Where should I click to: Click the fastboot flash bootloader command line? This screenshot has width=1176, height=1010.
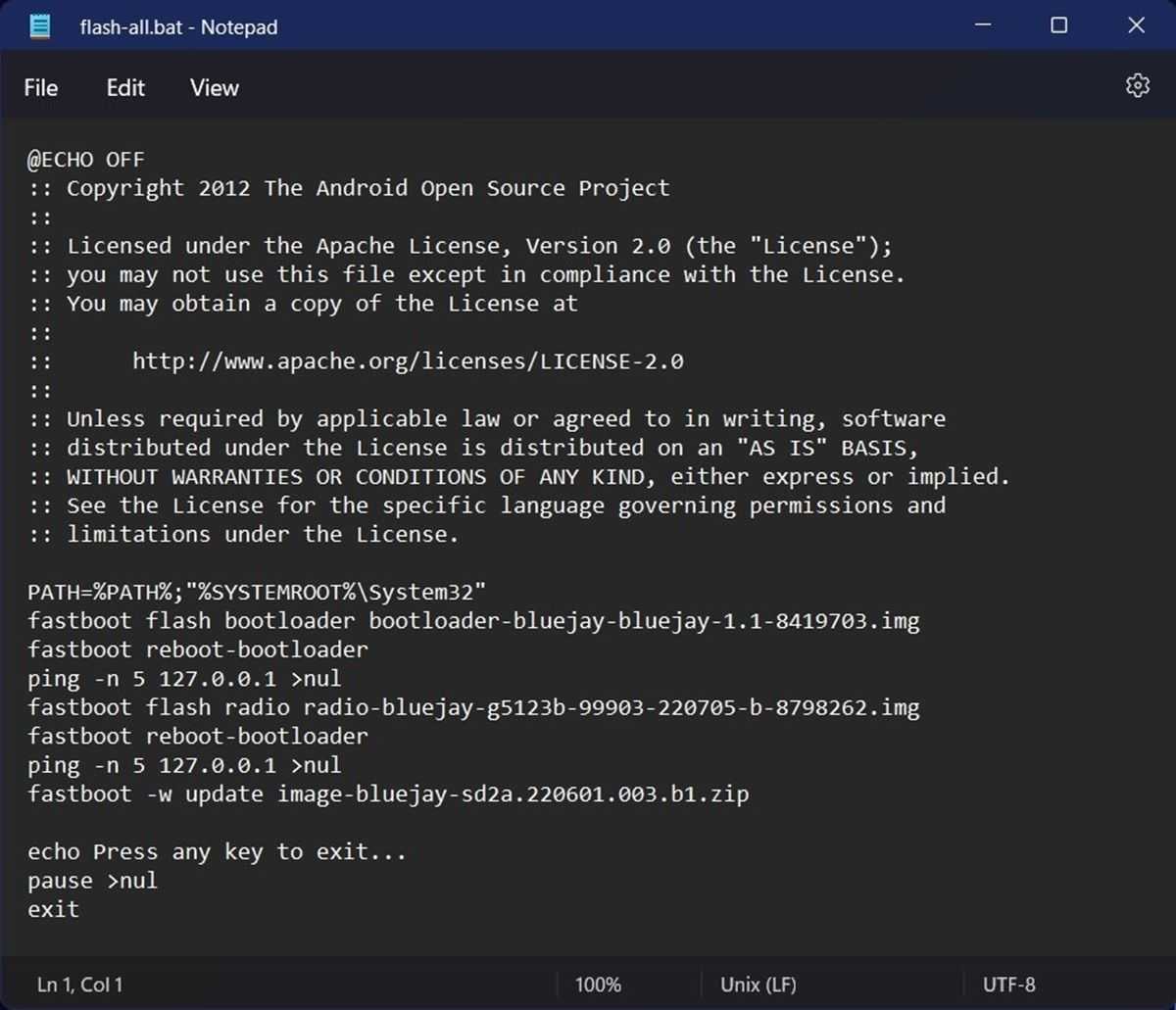pos(472,621)
